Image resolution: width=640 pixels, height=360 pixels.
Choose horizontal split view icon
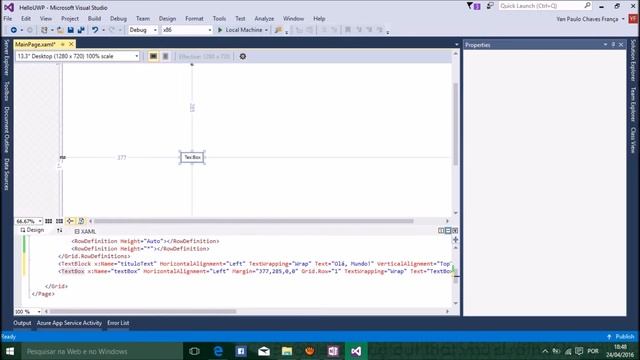click(448, 231)
